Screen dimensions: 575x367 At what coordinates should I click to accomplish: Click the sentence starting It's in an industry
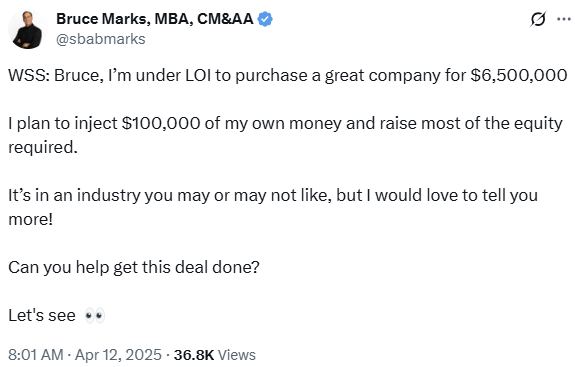point(273,208)
